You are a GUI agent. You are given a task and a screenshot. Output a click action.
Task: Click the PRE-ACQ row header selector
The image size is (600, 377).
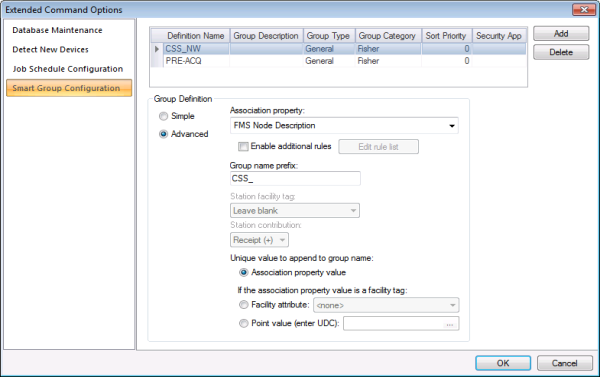click(x=157, y=61)
